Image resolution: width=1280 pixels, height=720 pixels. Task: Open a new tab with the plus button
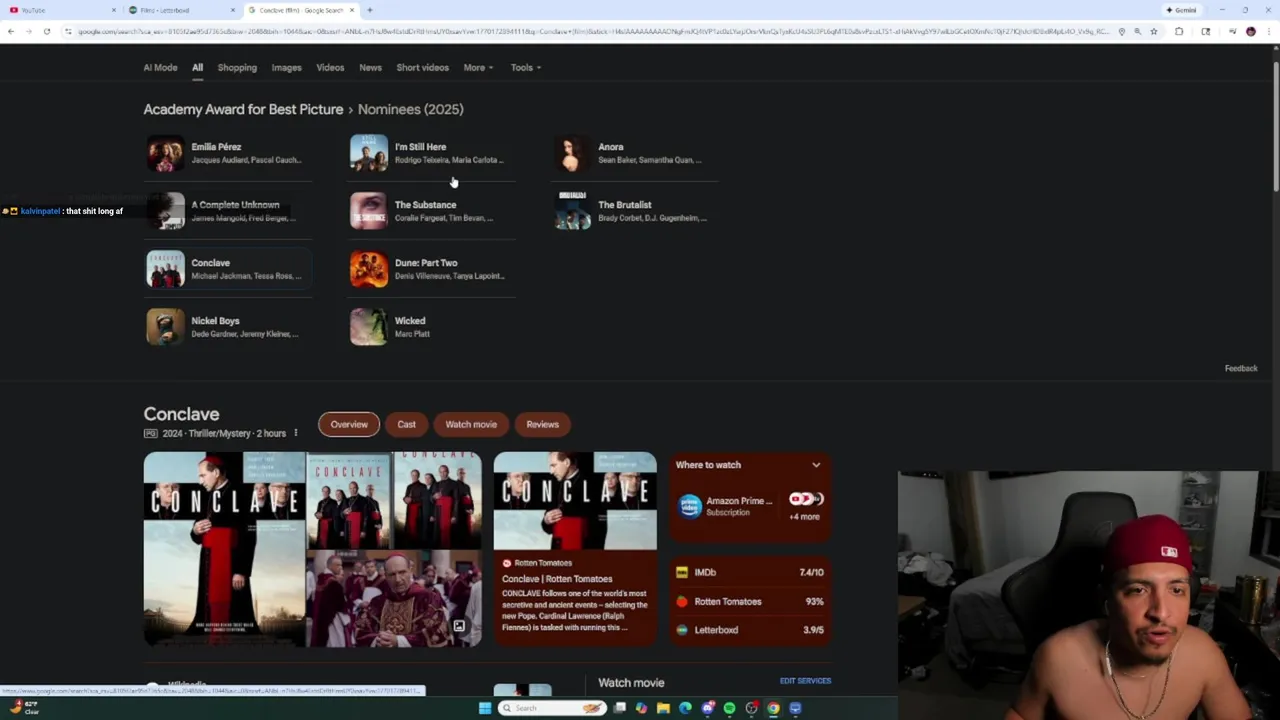coord(369,10)
